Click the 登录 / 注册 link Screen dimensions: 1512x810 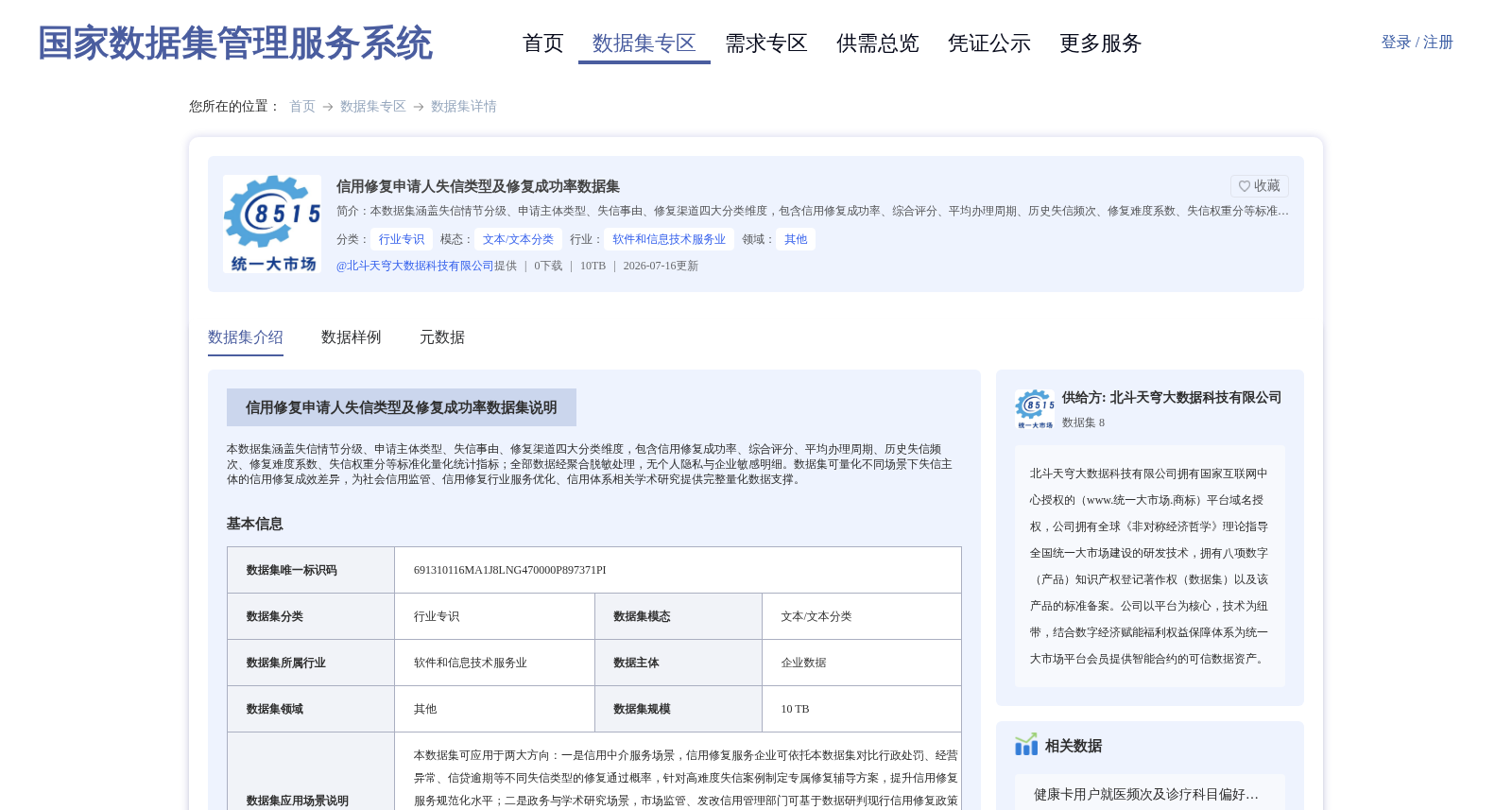1417,43
